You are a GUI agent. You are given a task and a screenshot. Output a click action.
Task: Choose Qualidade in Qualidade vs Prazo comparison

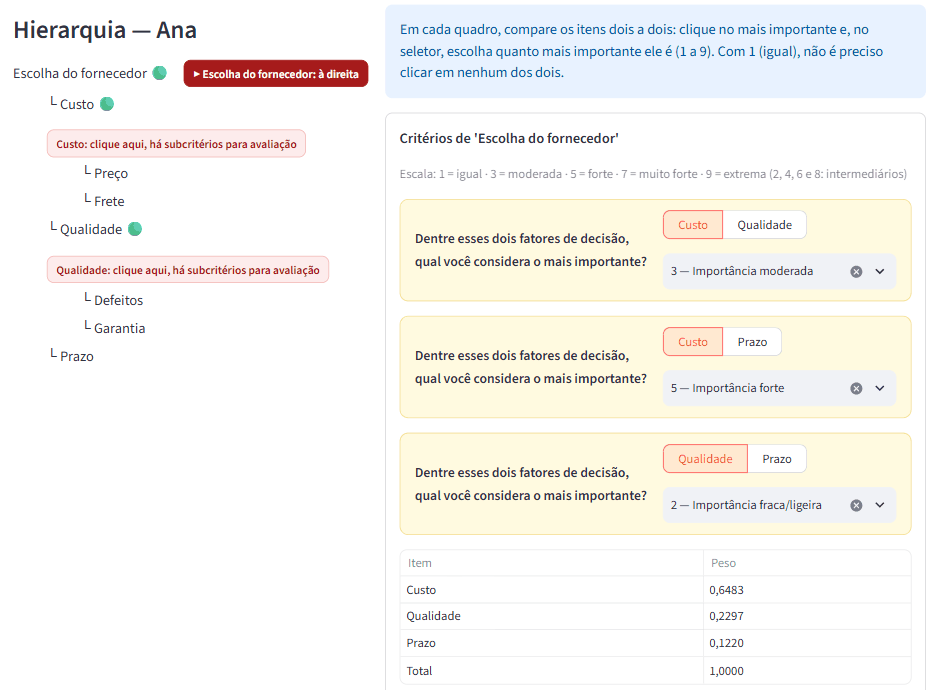coord(706,459)
